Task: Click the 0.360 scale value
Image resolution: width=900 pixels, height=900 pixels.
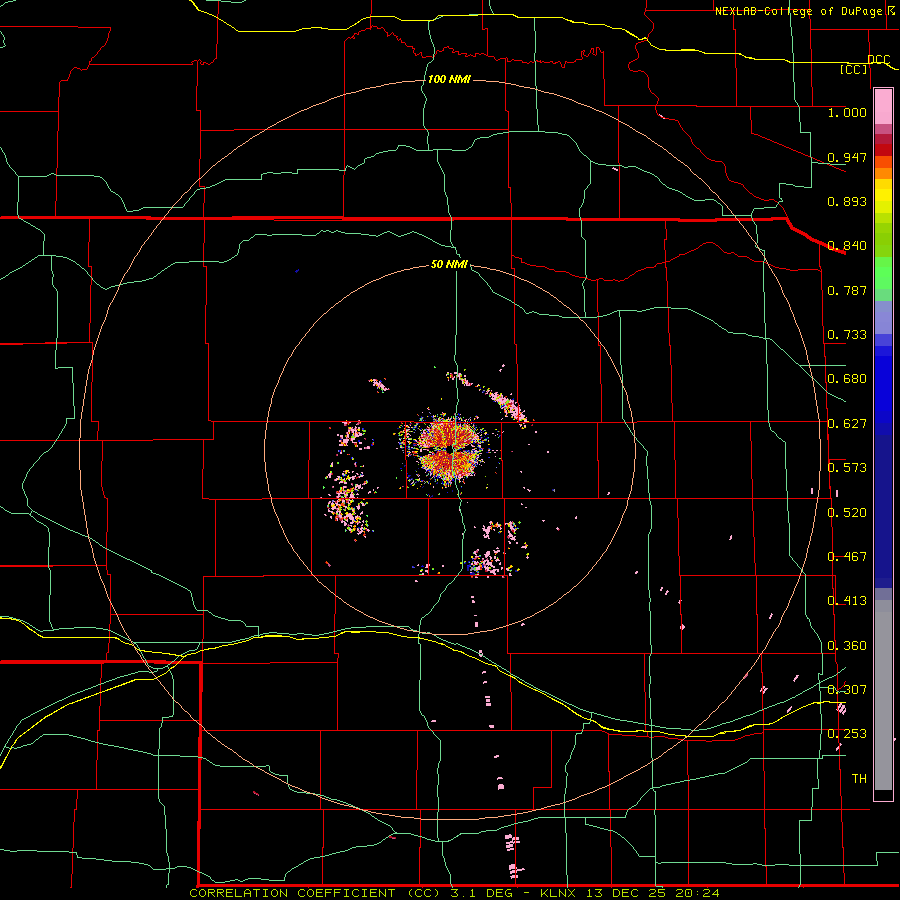Action: tap(847, 646)
